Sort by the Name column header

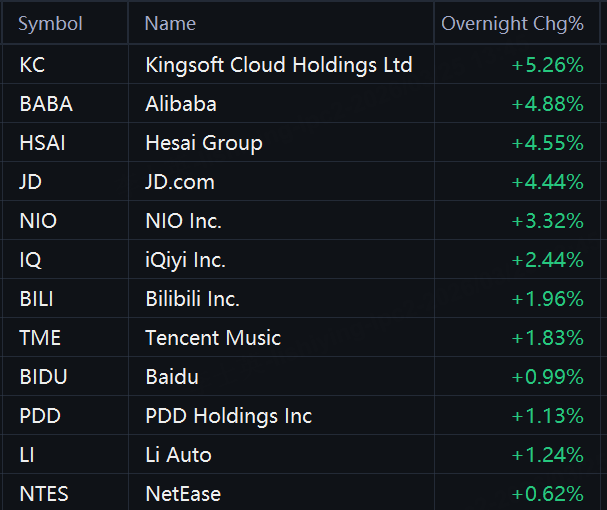pyautogui.click(x=170, y=24)
